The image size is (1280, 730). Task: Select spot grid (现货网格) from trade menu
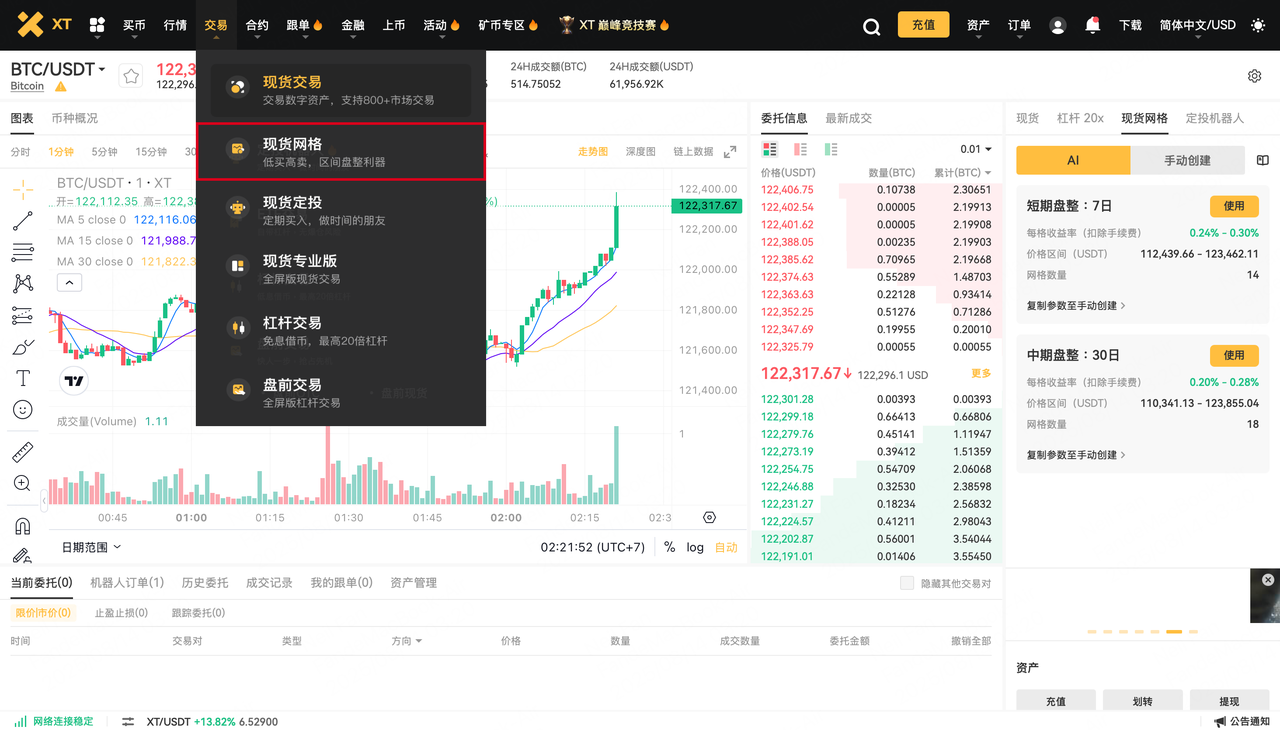click(x=341, y=152)
